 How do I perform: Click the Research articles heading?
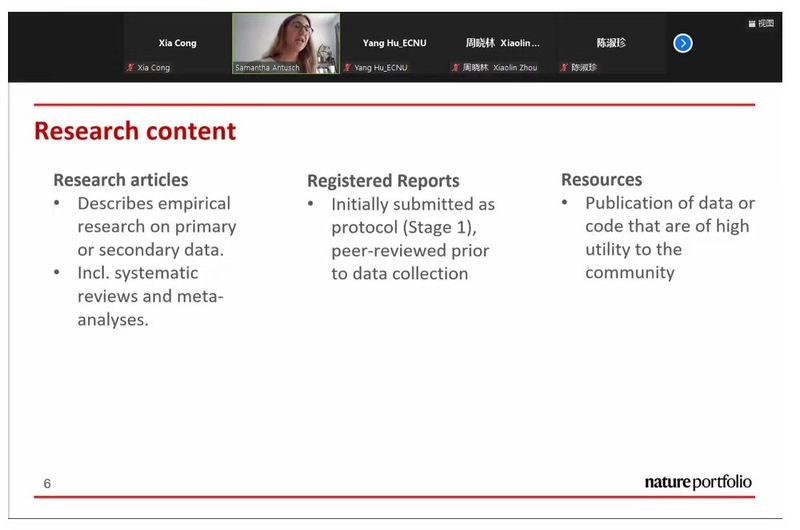coord(120,180)
